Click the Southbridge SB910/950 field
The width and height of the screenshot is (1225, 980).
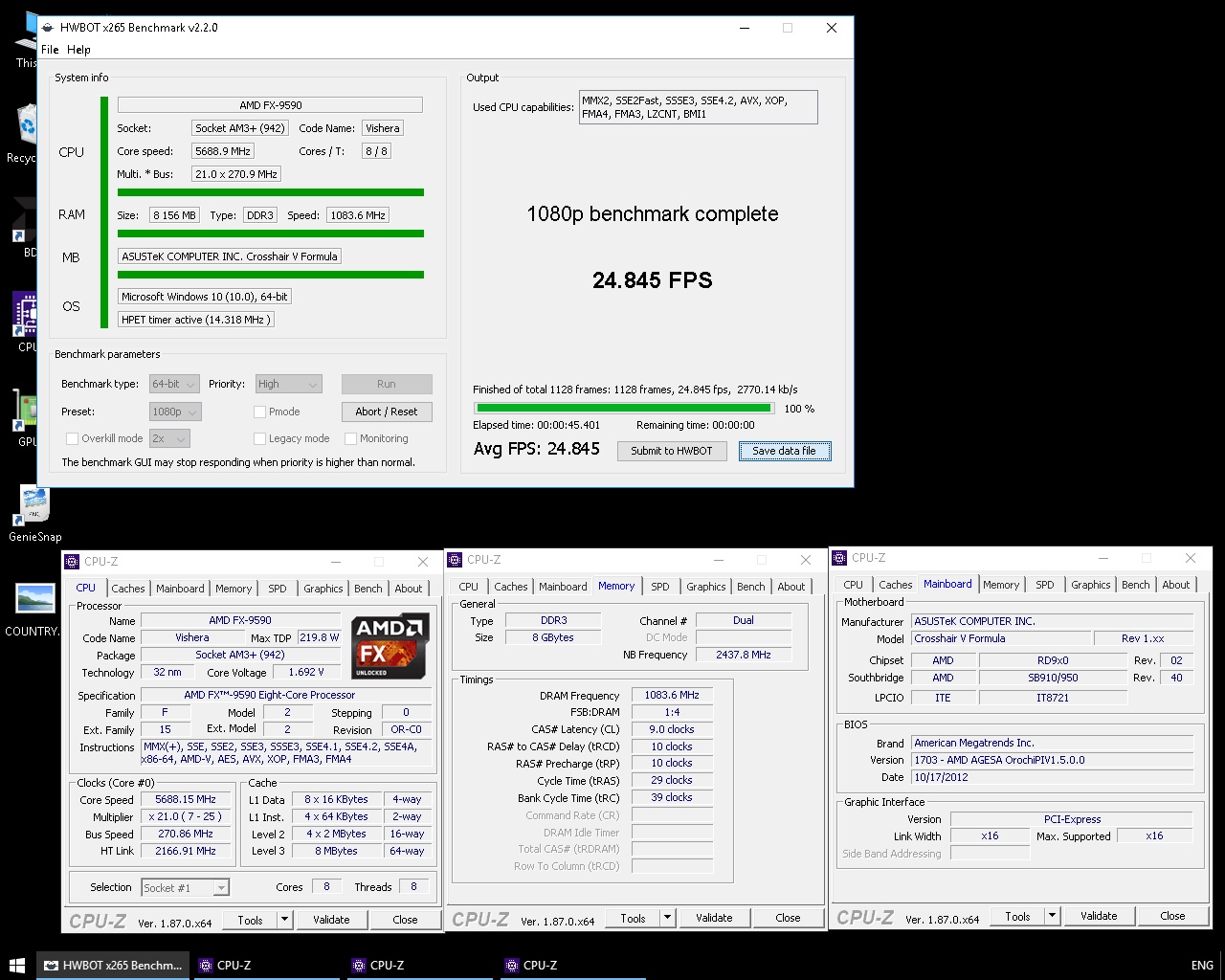tap(1053, 678)
